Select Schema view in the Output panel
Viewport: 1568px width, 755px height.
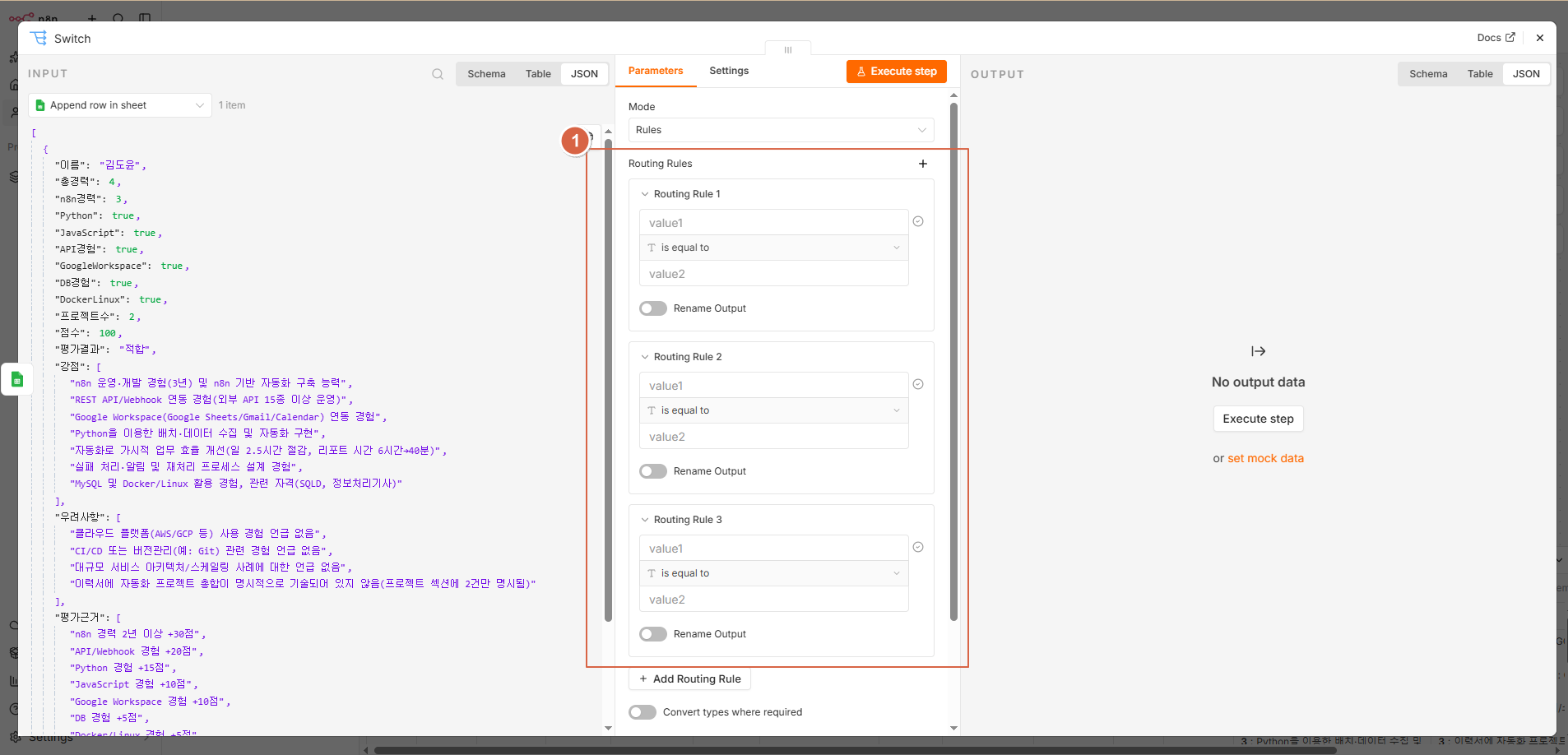1428,74
